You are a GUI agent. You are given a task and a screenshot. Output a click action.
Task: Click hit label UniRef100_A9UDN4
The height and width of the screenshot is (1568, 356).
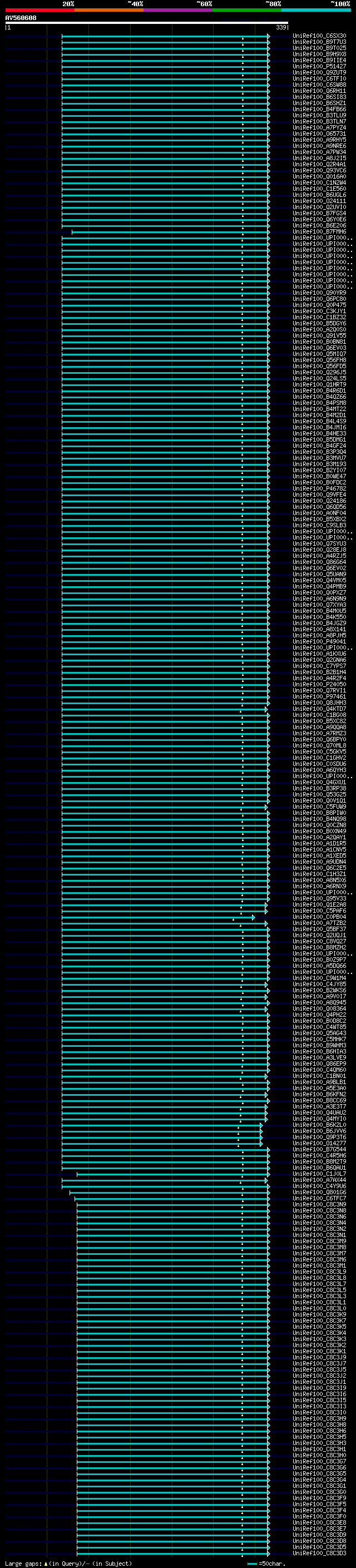[x=319, y=862]
